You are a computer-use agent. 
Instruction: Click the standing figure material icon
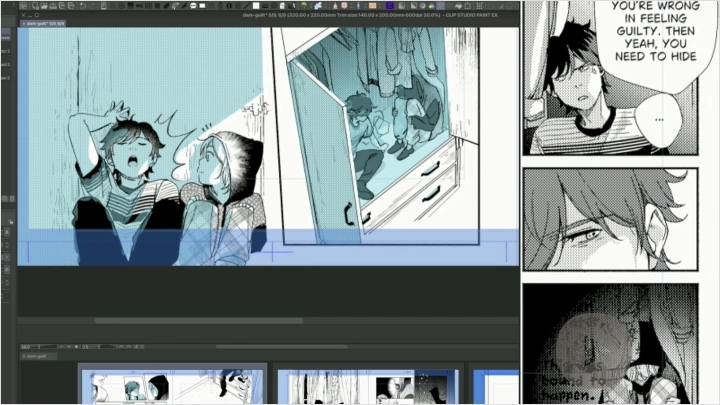(335, 6)
